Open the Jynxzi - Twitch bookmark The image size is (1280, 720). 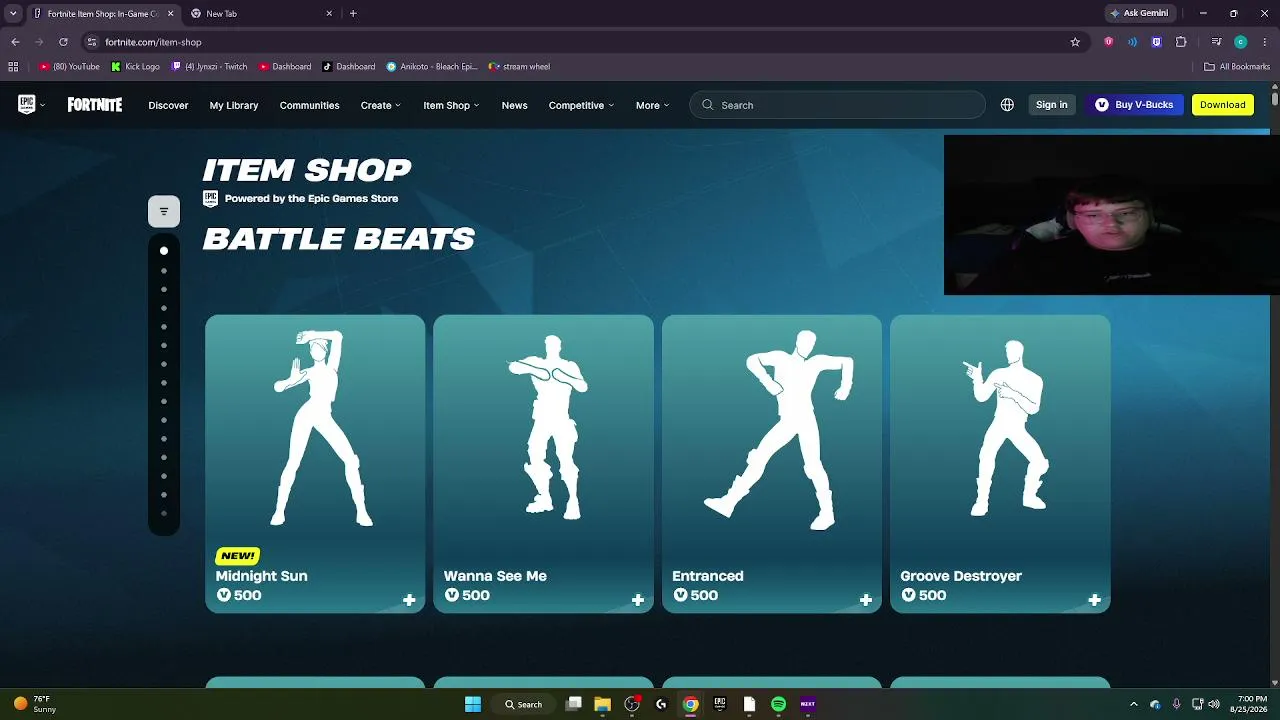pyautogui.click(x=210, y=67)
